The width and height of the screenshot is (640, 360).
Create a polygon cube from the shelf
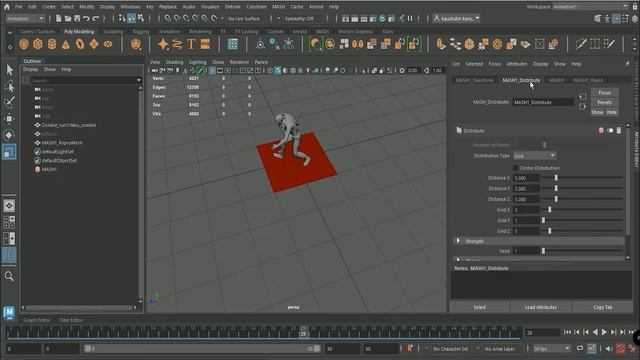38,44
